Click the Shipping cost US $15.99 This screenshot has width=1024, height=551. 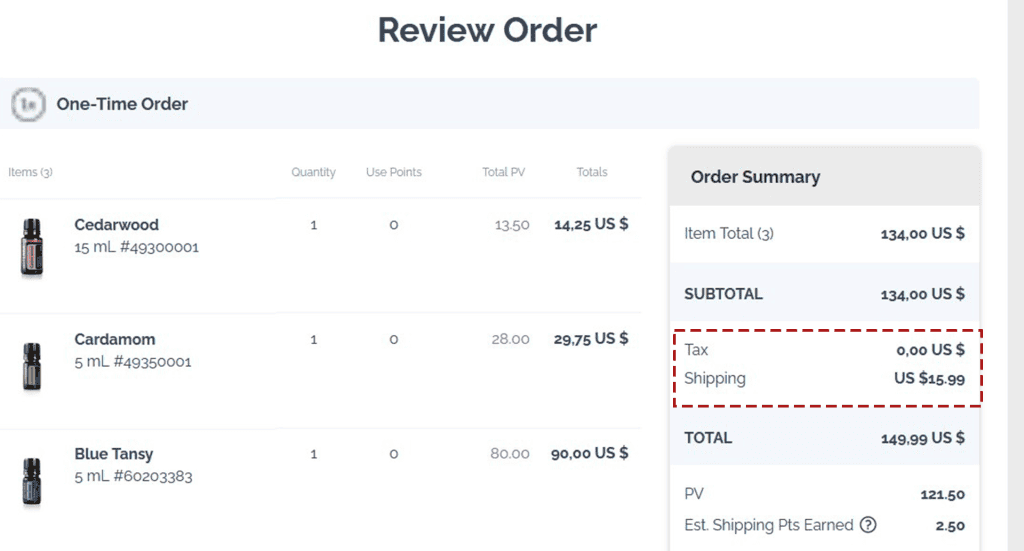(929, 379)
